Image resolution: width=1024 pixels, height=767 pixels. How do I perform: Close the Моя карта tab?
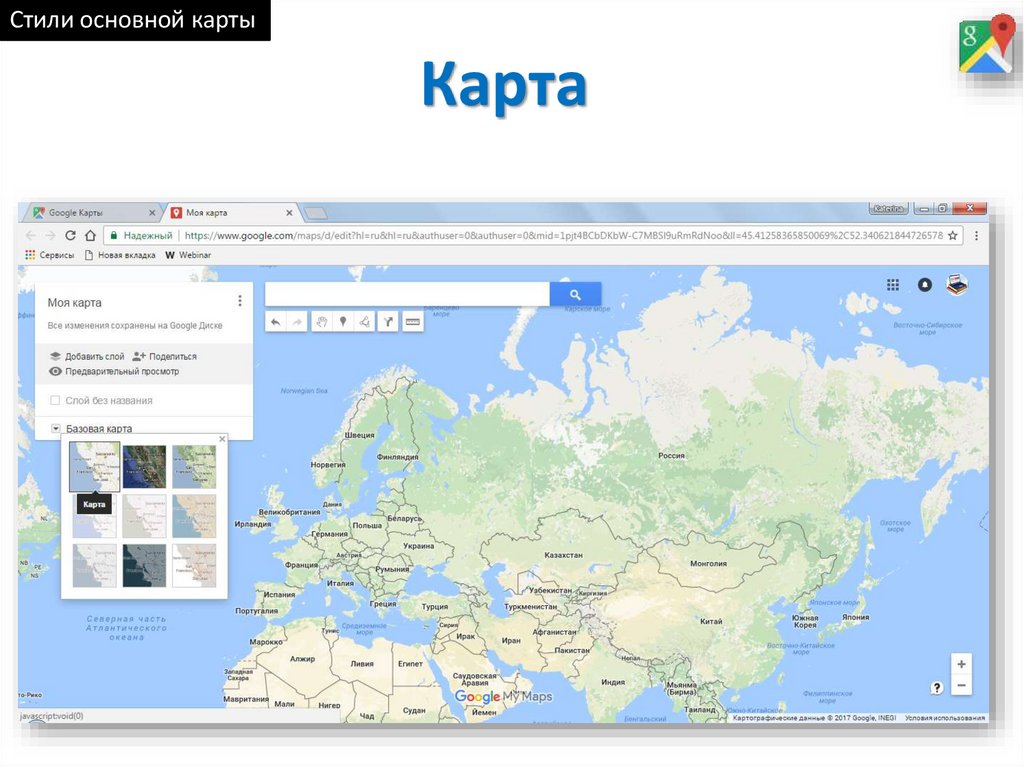point(289,213)
